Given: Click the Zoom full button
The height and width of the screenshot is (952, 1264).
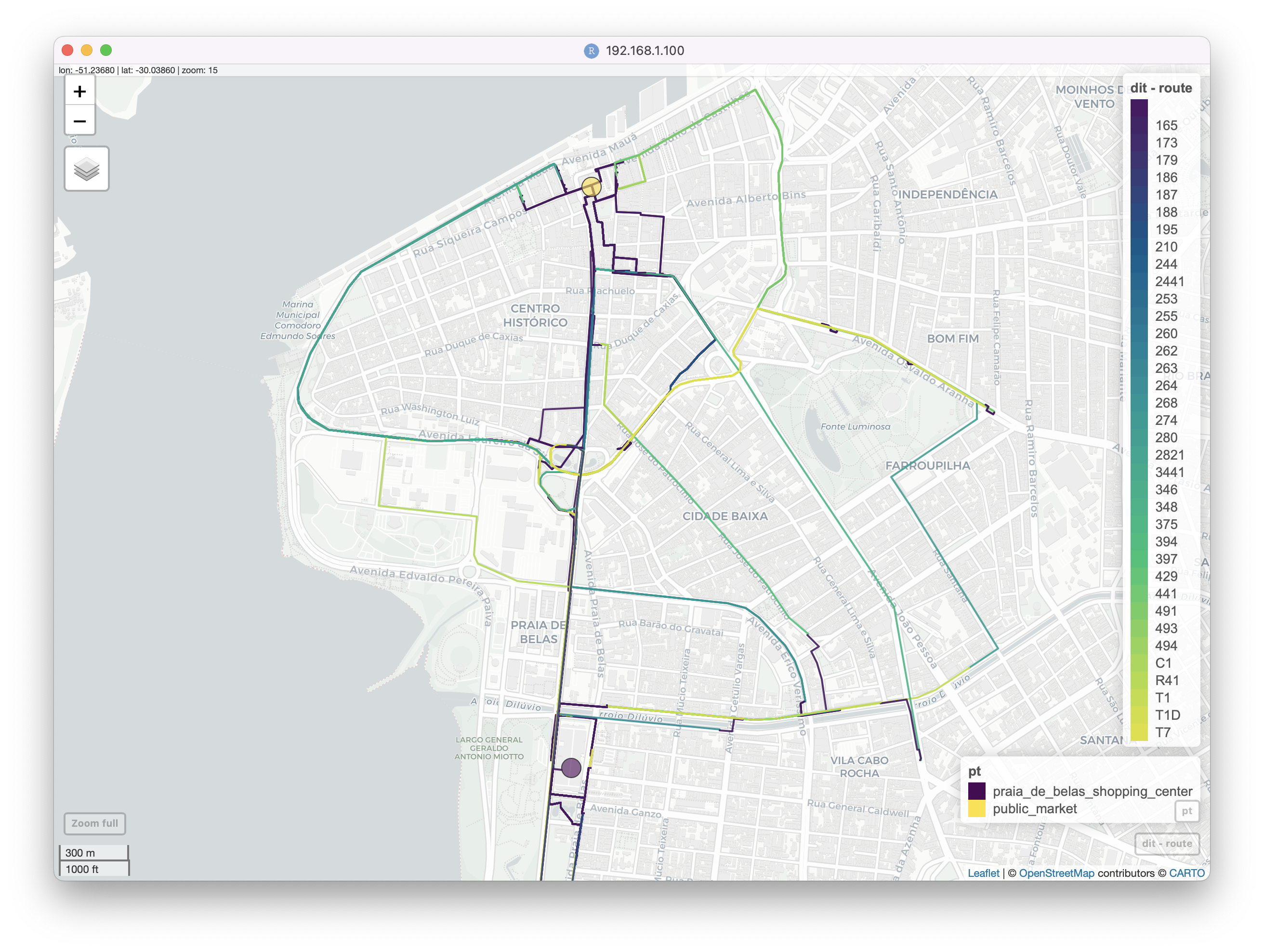Looking at the screenshot, I should click(95, 823).
